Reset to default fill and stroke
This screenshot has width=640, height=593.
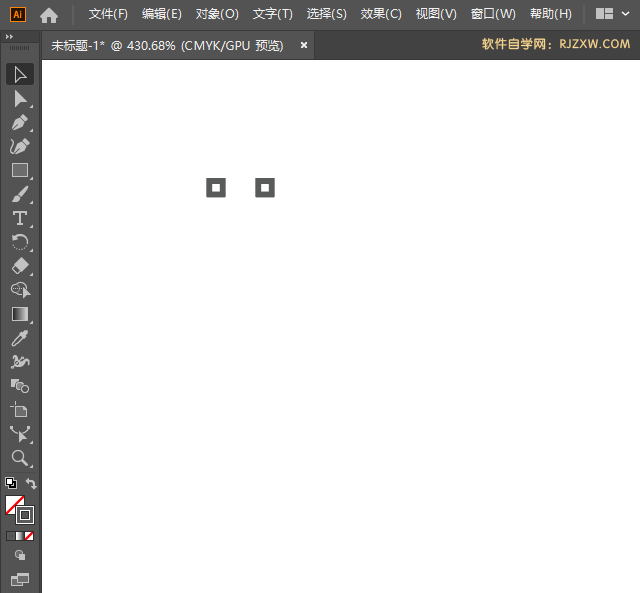pos(11,483)
